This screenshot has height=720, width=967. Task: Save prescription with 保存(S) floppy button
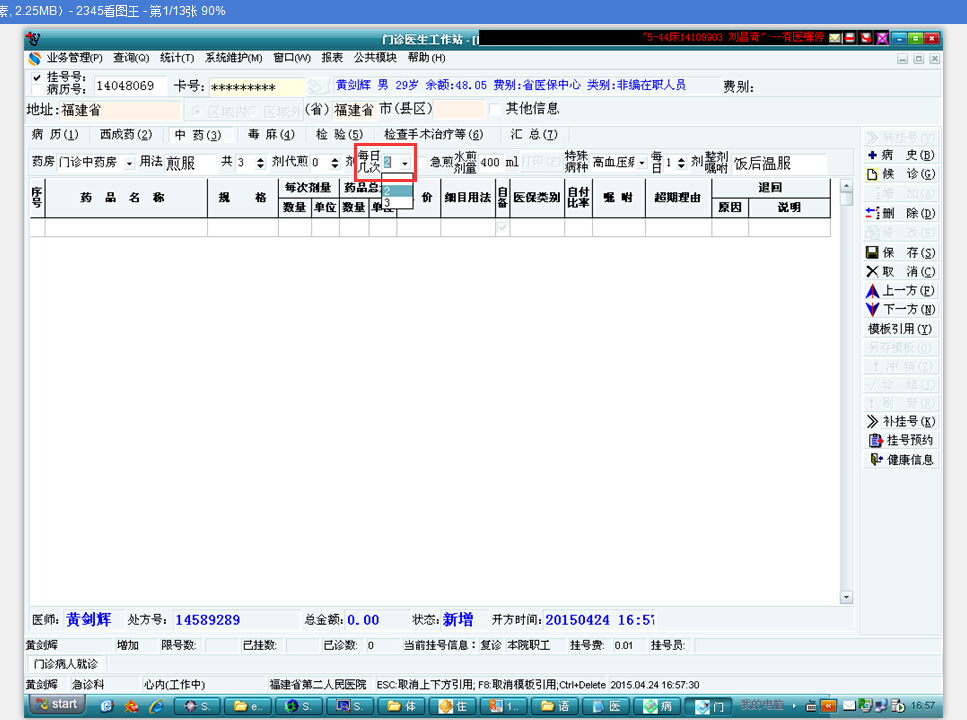pyautogui.click(x=900, y=252)
